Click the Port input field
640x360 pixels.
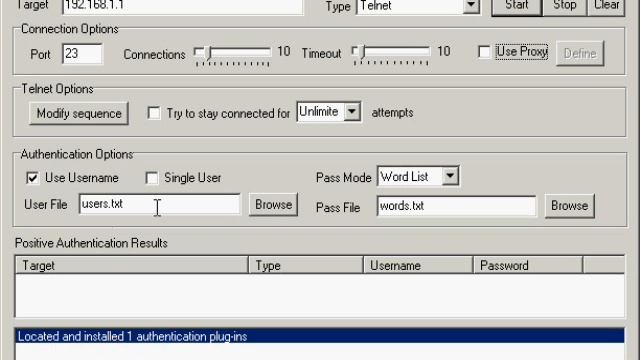[82, 53]
